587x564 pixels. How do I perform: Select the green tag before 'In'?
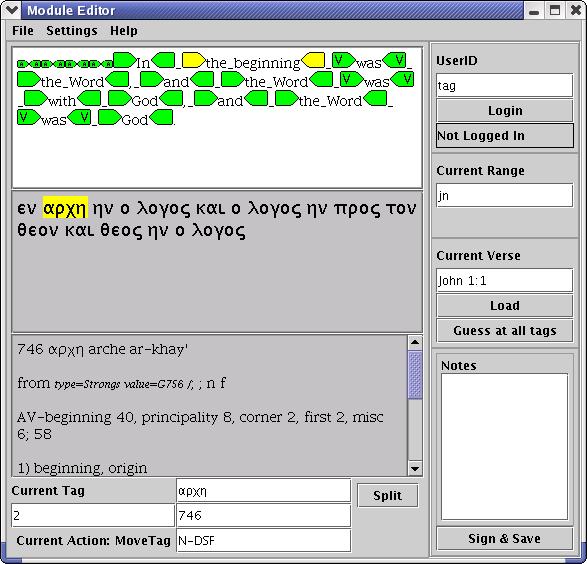[x=124, y=60]
